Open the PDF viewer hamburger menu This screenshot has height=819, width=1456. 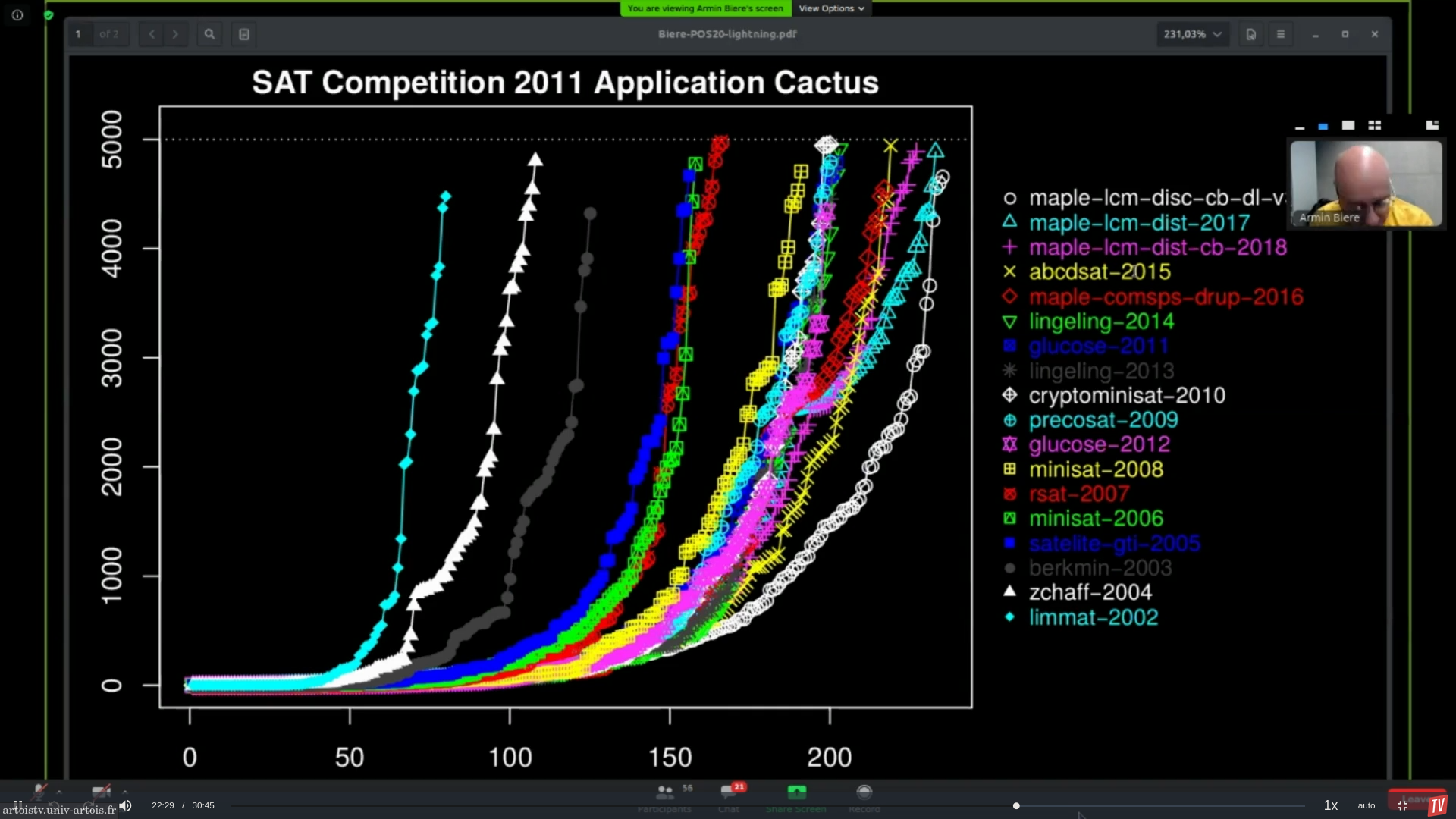pyautogui.click(x=1281, y=34)
